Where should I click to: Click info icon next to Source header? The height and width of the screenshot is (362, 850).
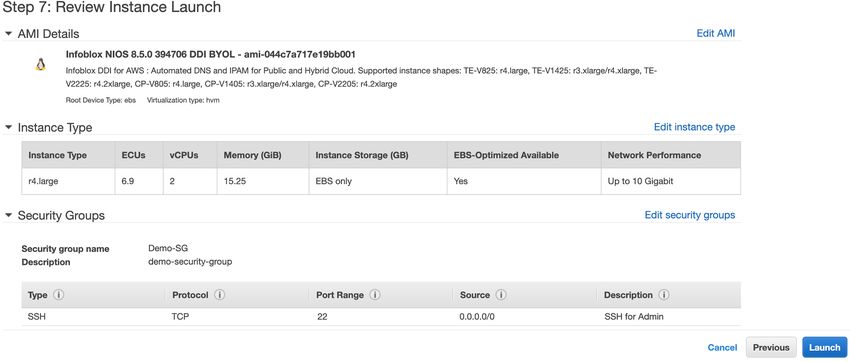coord(501,295)
